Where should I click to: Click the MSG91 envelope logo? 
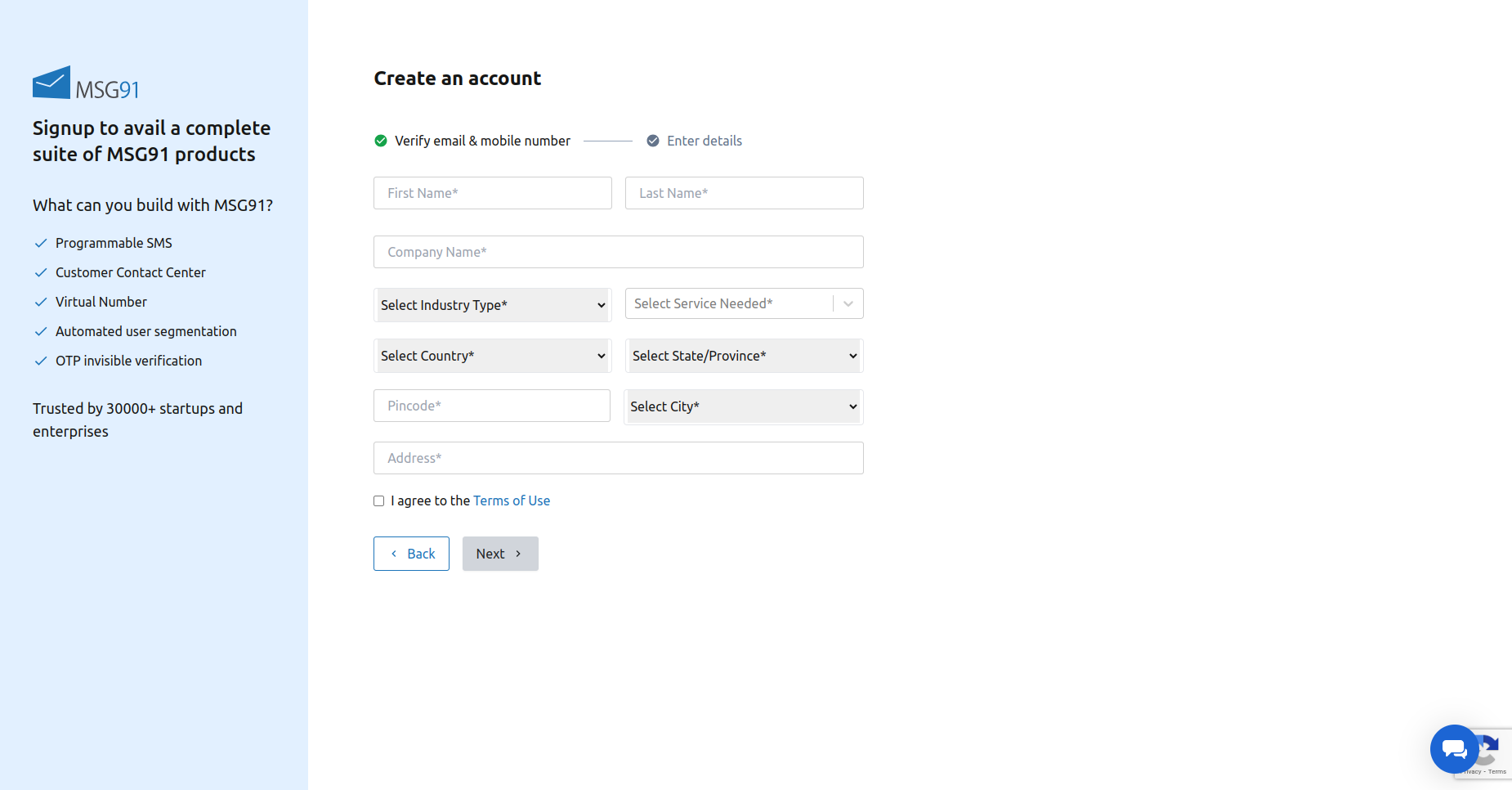pos(51,83)
